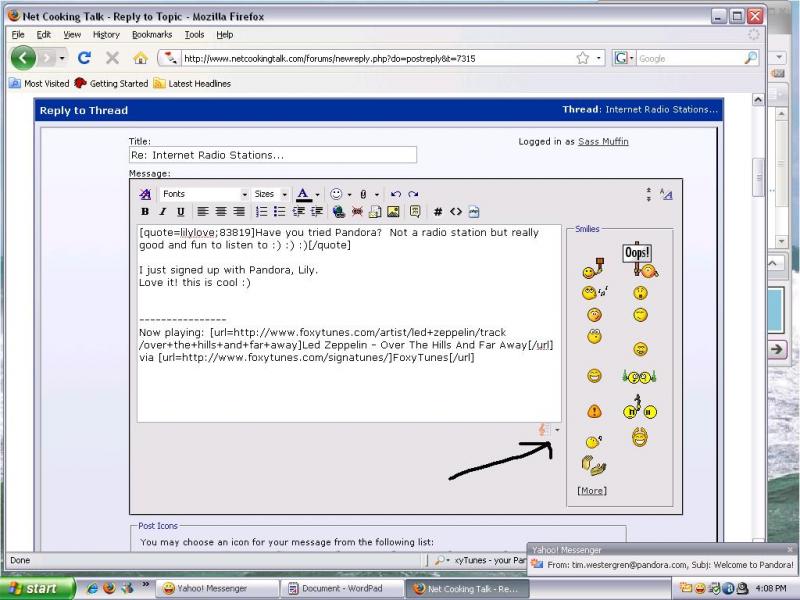The image size is (800, 600).
Task: Center align message text
Action: [221, 212]
